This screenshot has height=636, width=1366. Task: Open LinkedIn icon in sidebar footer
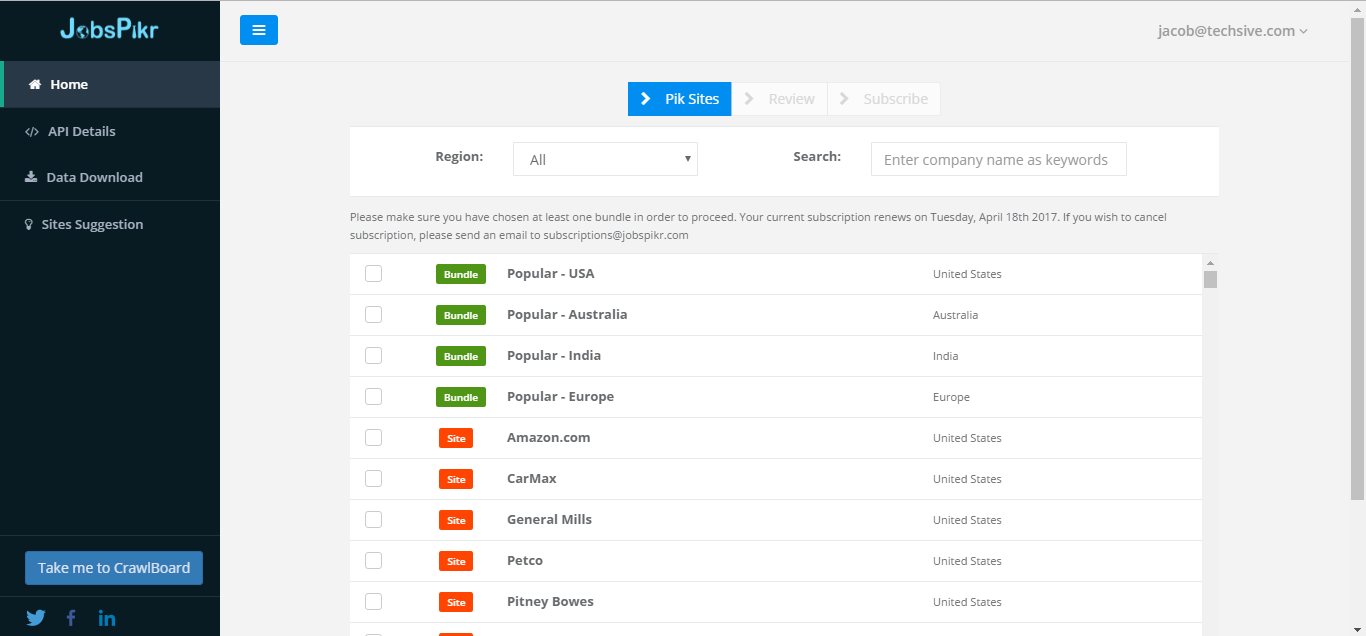point(107,617)
